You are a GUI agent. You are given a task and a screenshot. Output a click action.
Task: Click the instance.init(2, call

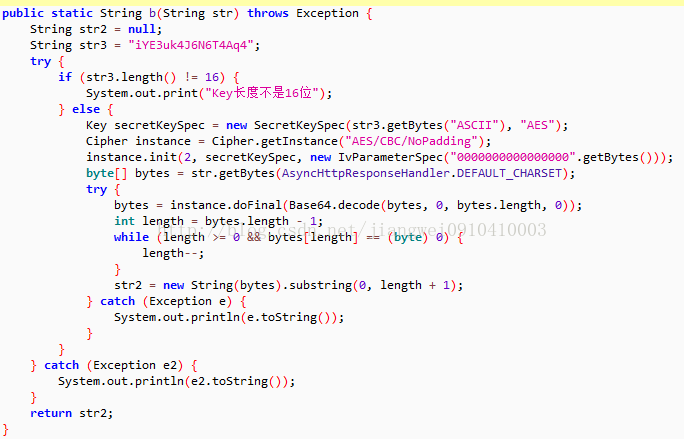click(141, 157)
